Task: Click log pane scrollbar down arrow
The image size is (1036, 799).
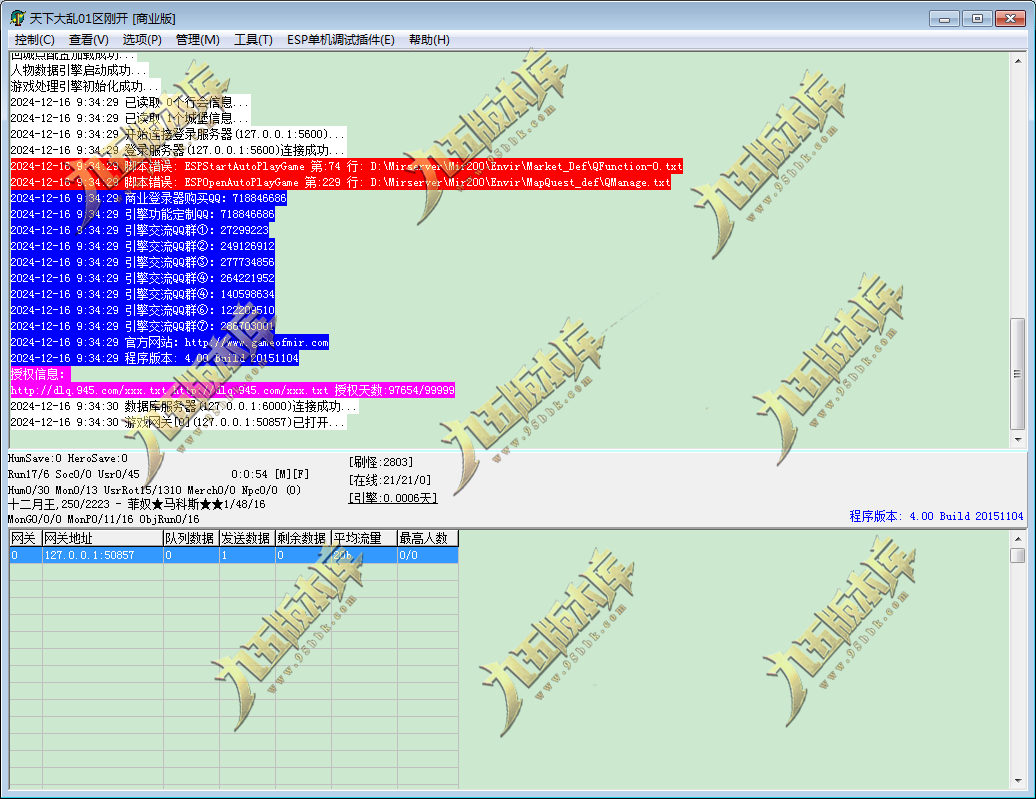Action: (1018, 439)
